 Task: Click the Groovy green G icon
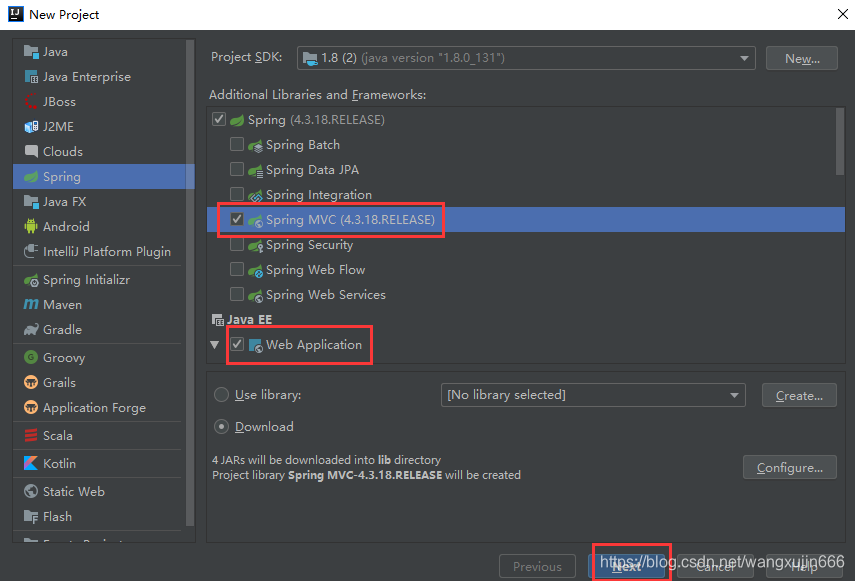[x=31, y=357]
